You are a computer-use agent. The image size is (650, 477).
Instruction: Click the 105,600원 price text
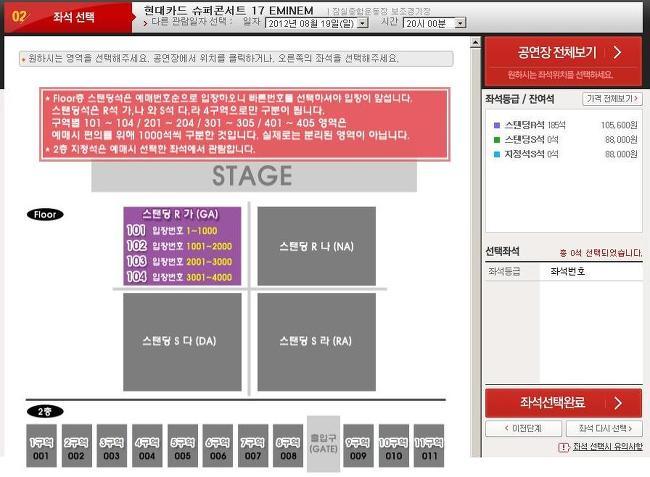tap(619, 125)
